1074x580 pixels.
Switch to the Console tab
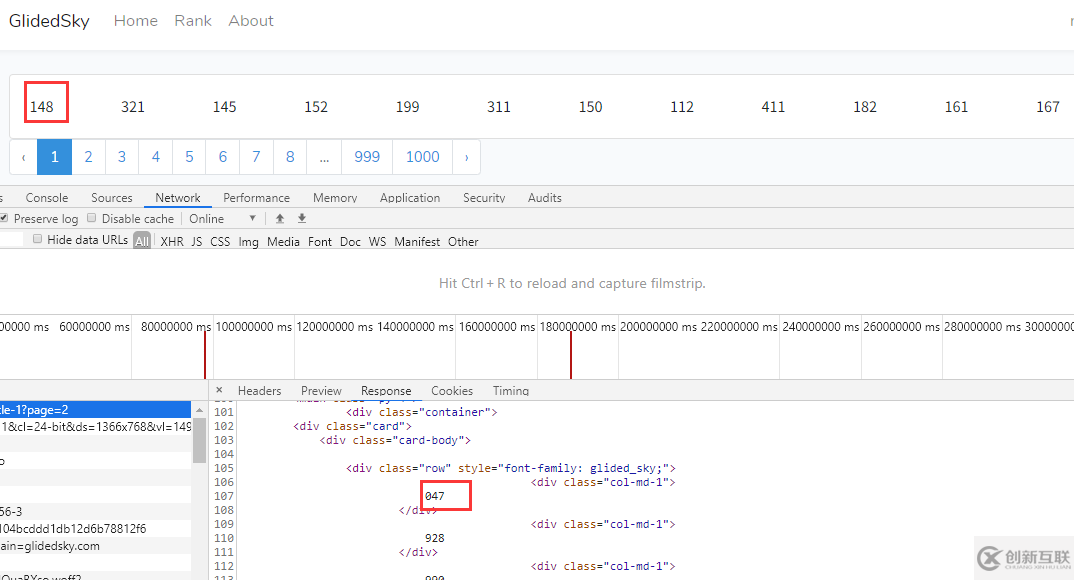point(47,197)
